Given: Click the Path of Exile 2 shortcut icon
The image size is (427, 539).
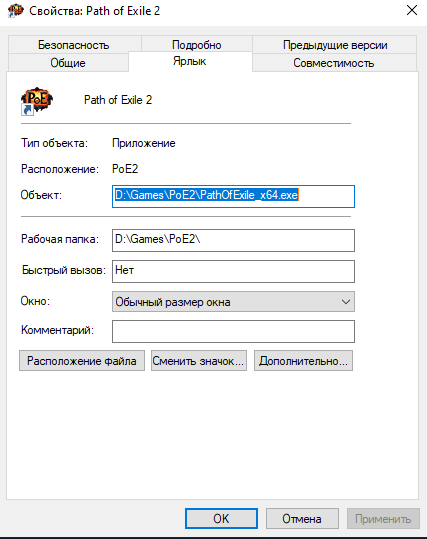Looking at the screenshot, I should tap(36, 101).
